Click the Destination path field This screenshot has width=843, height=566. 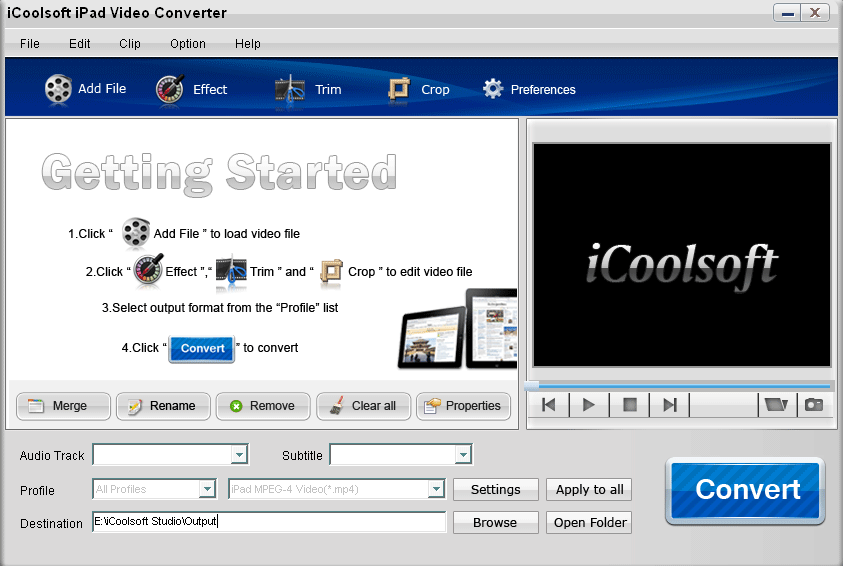269,521
